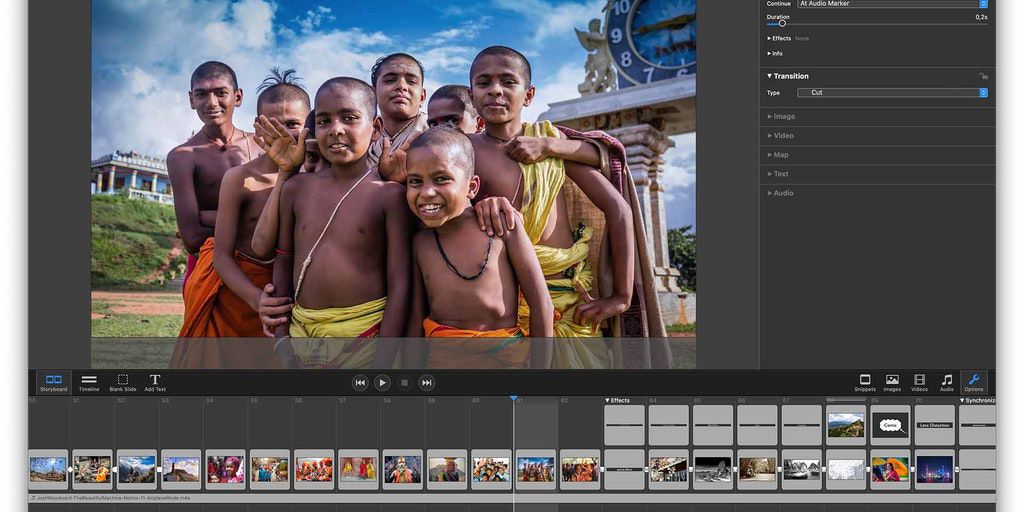Toggle the Options panel wrench icon
The width and height of the screenshot is (1024, 512).
click(x=973, y=382)
